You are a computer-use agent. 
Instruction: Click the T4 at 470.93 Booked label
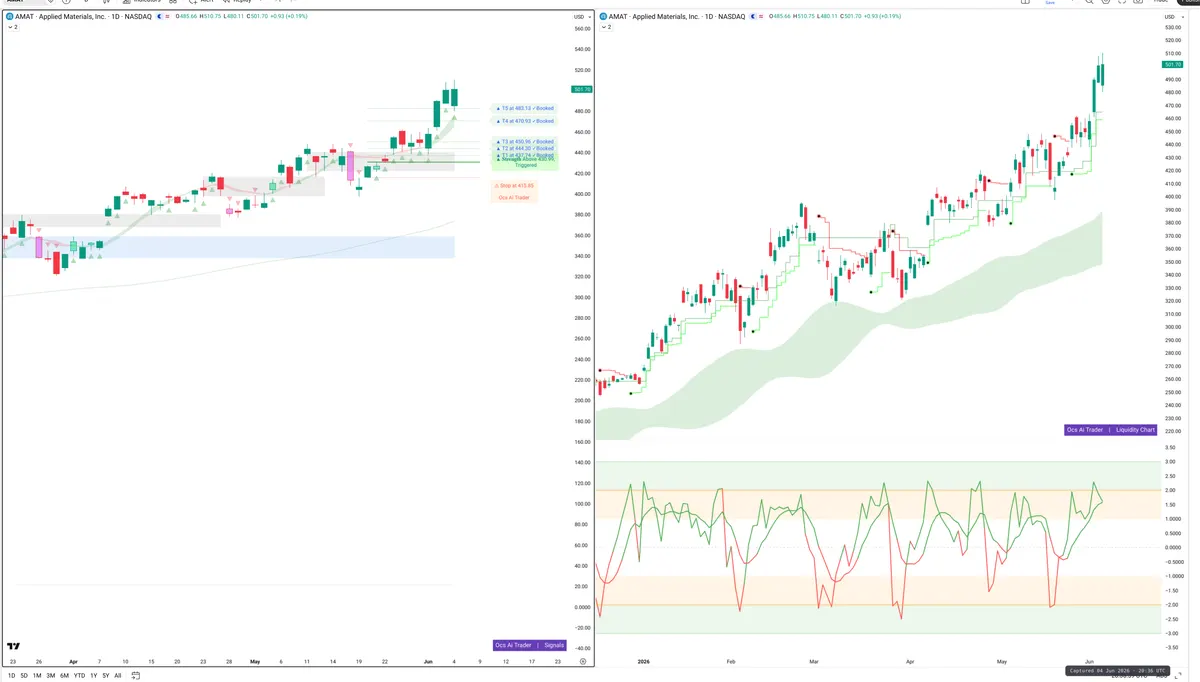click(x=525, y=121)
